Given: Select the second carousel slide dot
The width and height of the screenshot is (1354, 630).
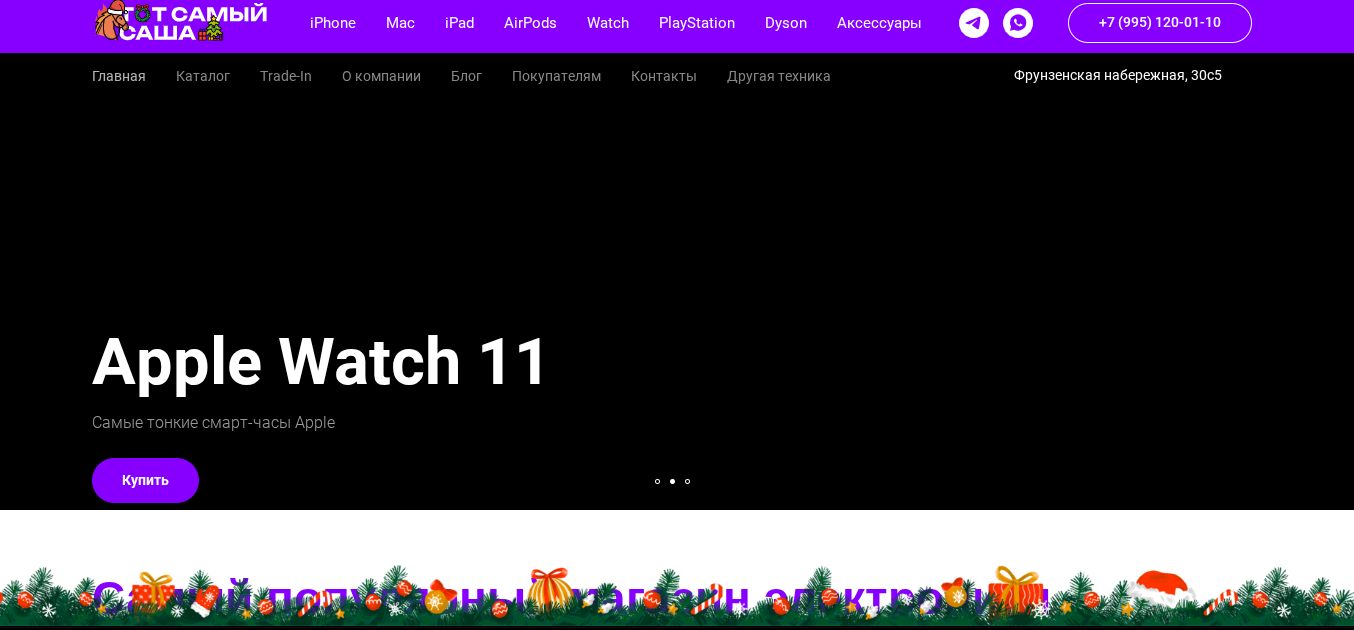Looking at the screenshot, I should click(672, 481).
